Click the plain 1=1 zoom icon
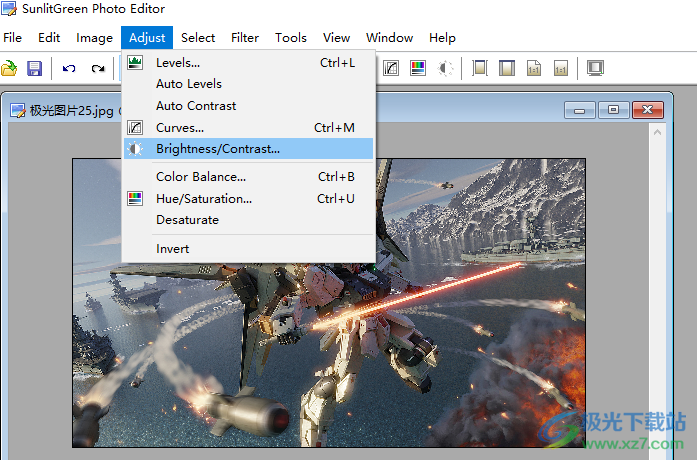The height and width of the screenshot is (460, 697). [561, 68]
